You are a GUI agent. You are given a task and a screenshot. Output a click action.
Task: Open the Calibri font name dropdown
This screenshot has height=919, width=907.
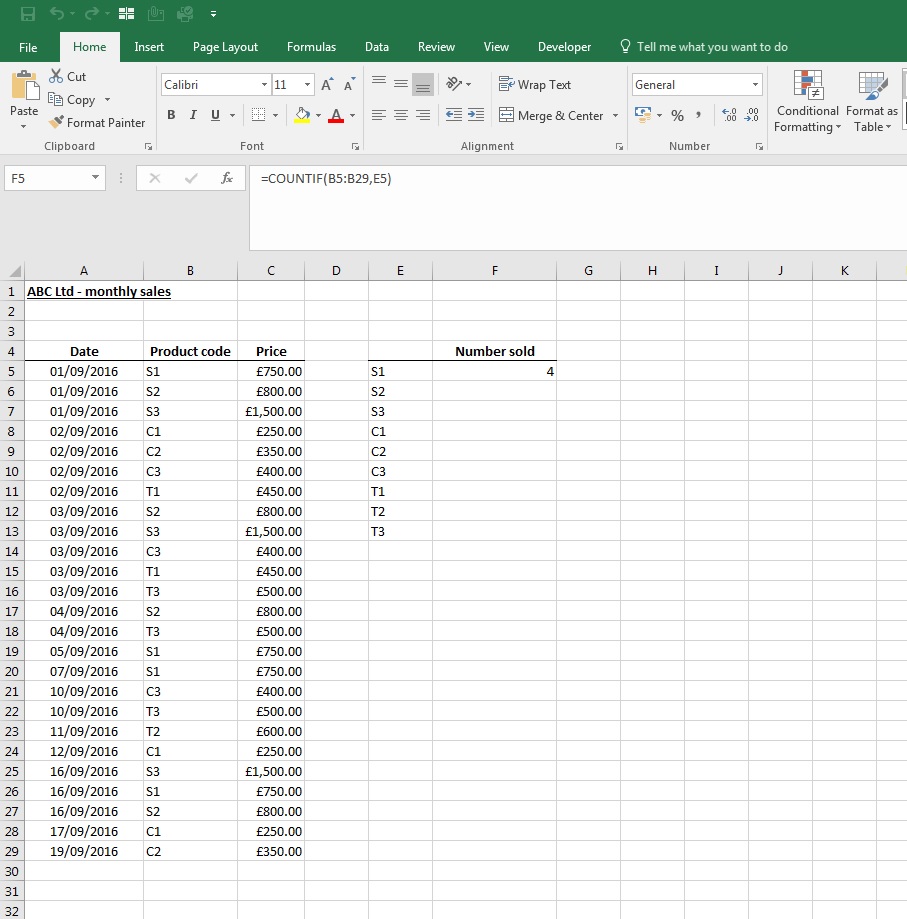tap(265, 85)
